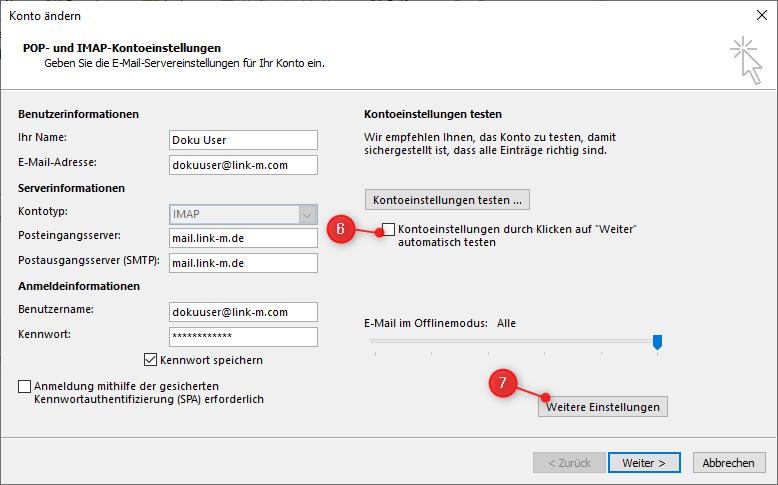Focus the Ihr Name text field
Screen dimensions: 778x485
243,140
